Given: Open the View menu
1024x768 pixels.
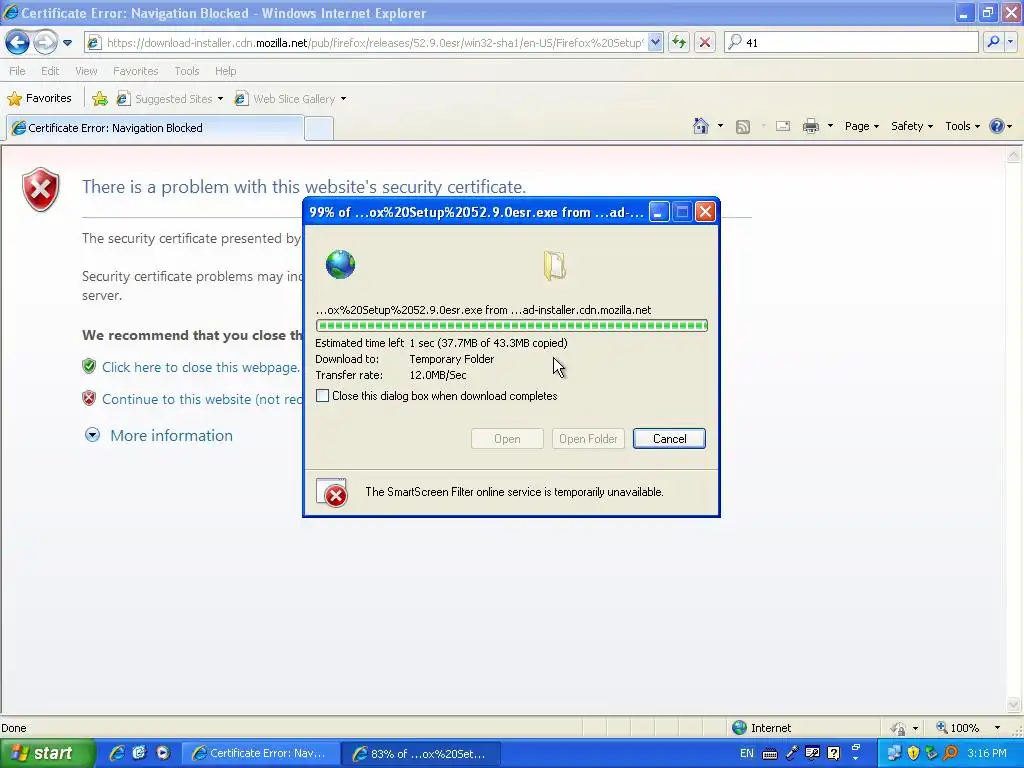Looking at the screenshot, I should [x=86, y=71].
